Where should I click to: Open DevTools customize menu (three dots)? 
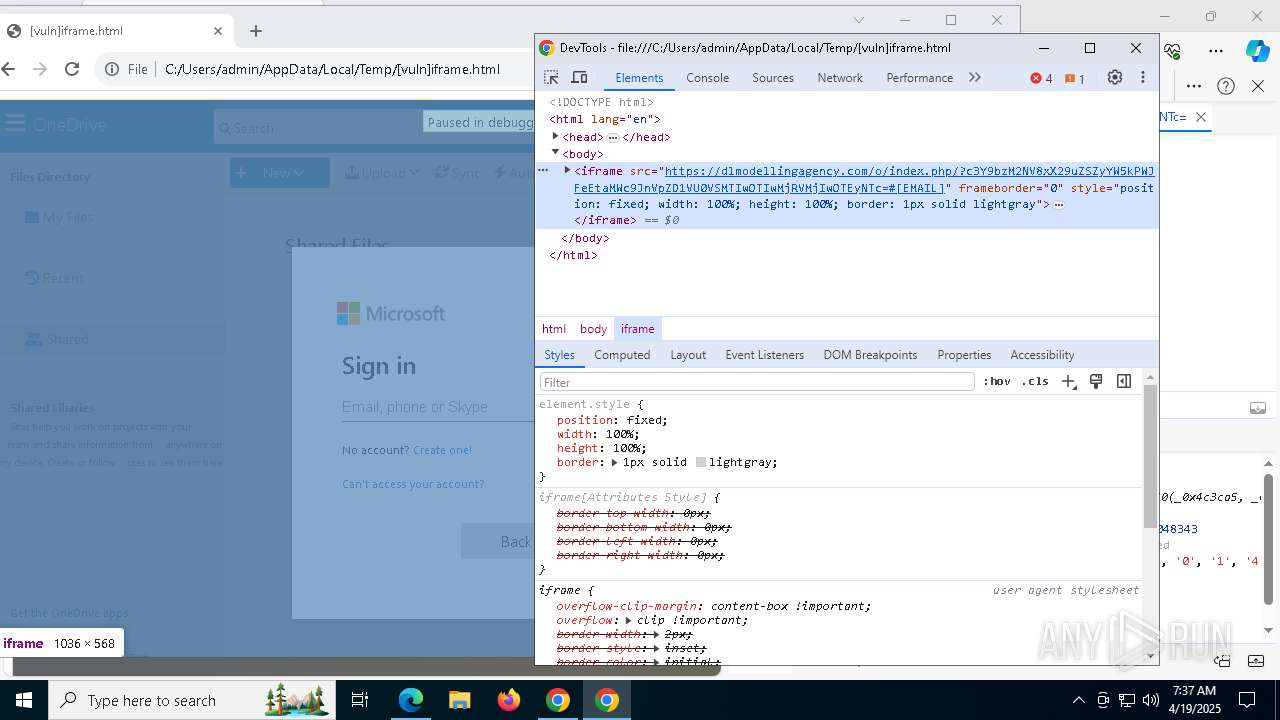pyautogui.click(x=1142, y=77)
